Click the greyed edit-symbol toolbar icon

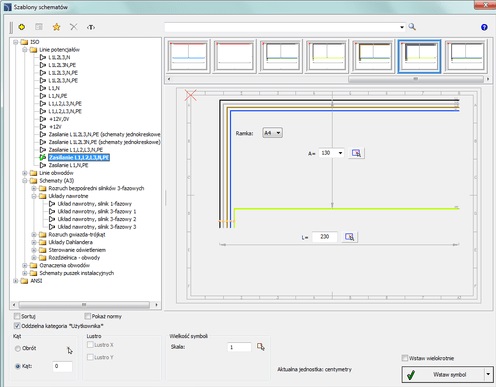[39, 27]
